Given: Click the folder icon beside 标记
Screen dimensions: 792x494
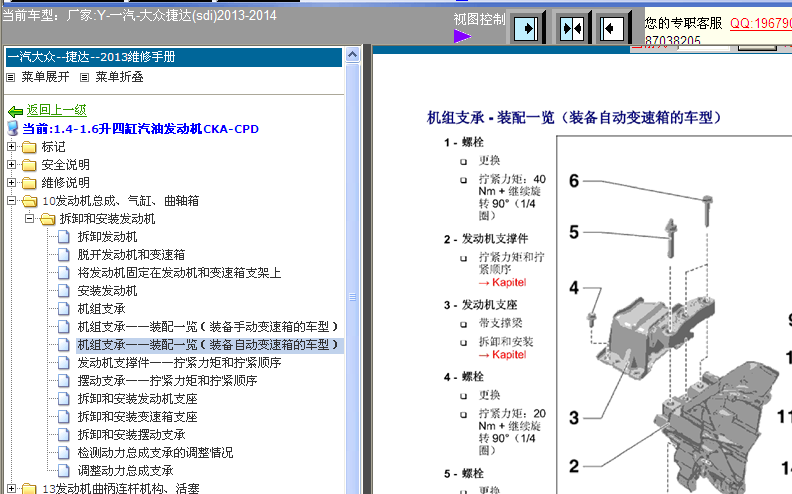Looking at the screenshot, I should click(30, 147).
